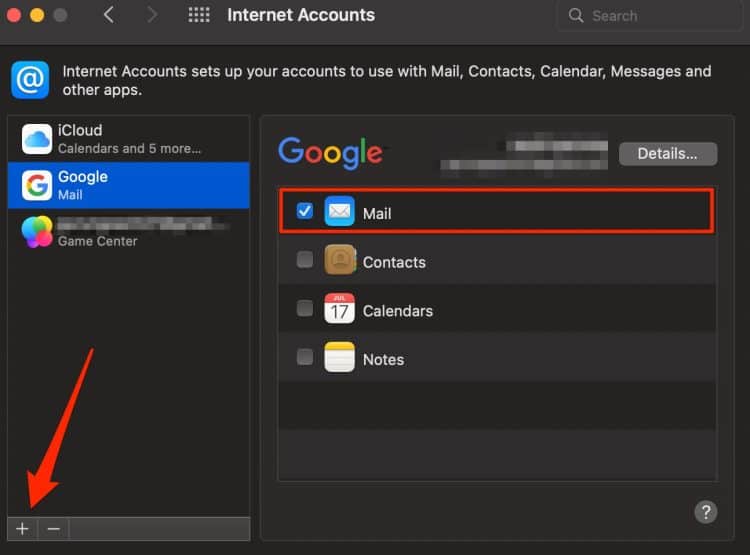Uncheck the Mail checkbox
Viewport: 750px width, 555px height.
(x=305, y=211)
